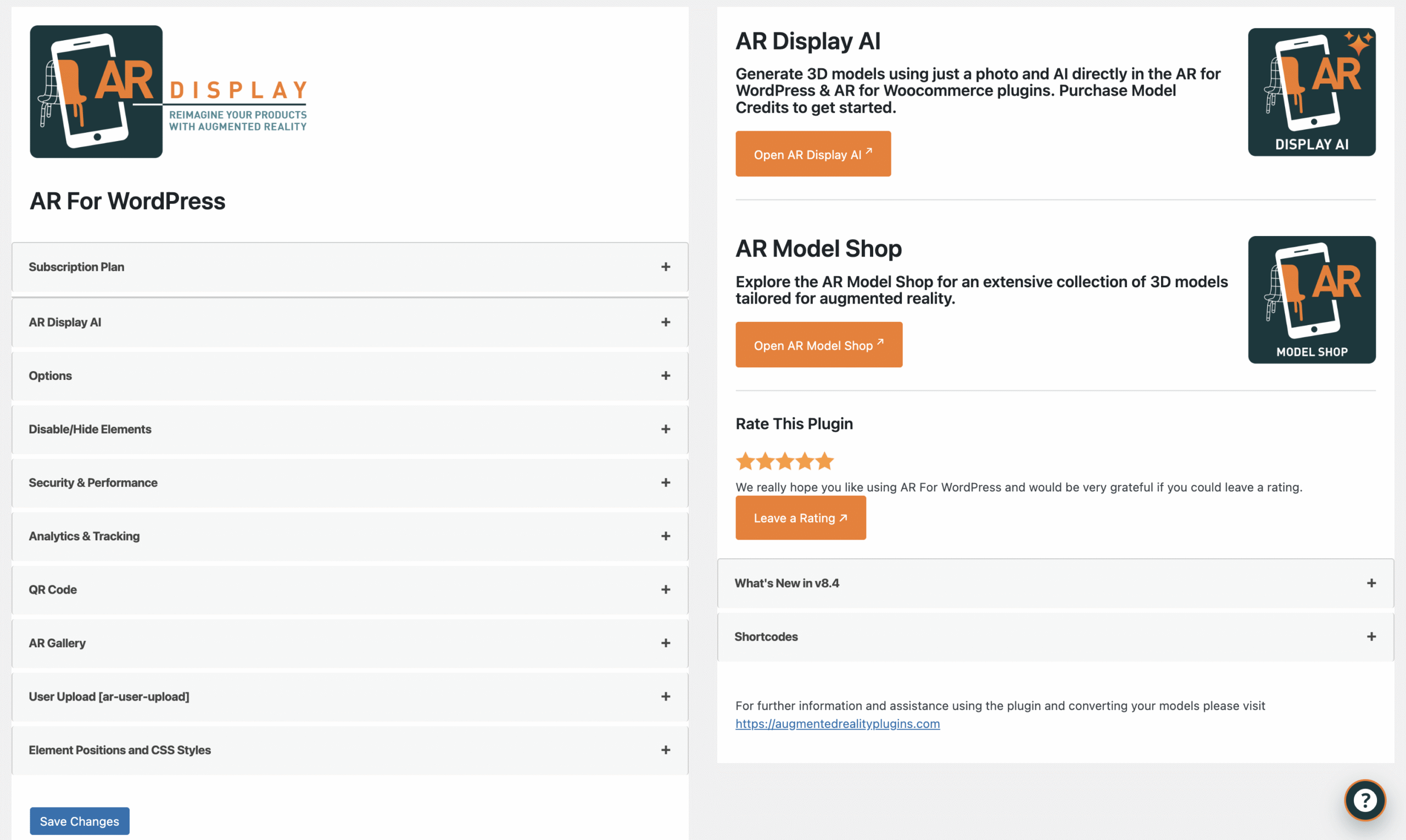Click plus icon on AR Display AI row
The height and width of the screenshot is (840, 1406).
pos(665,322)
